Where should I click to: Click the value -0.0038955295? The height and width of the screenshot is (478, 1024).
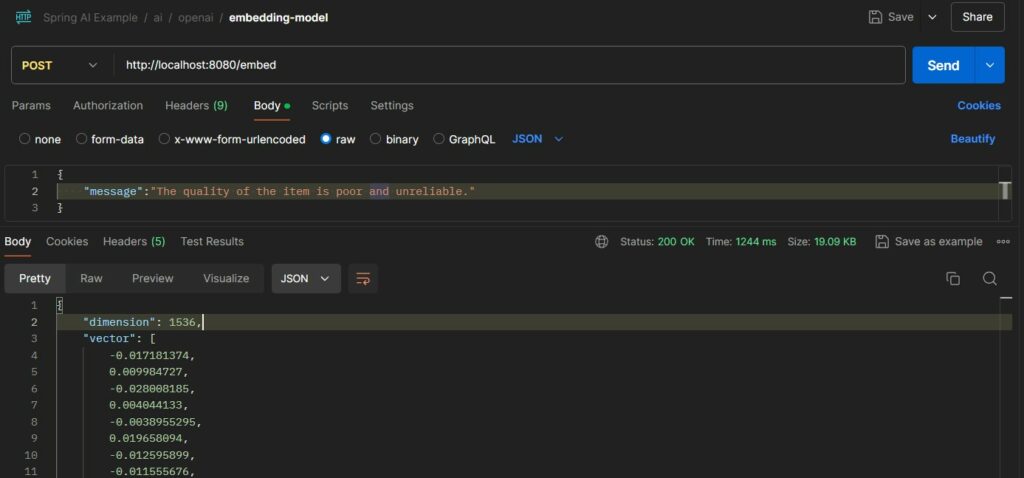(x=155, y=422)
